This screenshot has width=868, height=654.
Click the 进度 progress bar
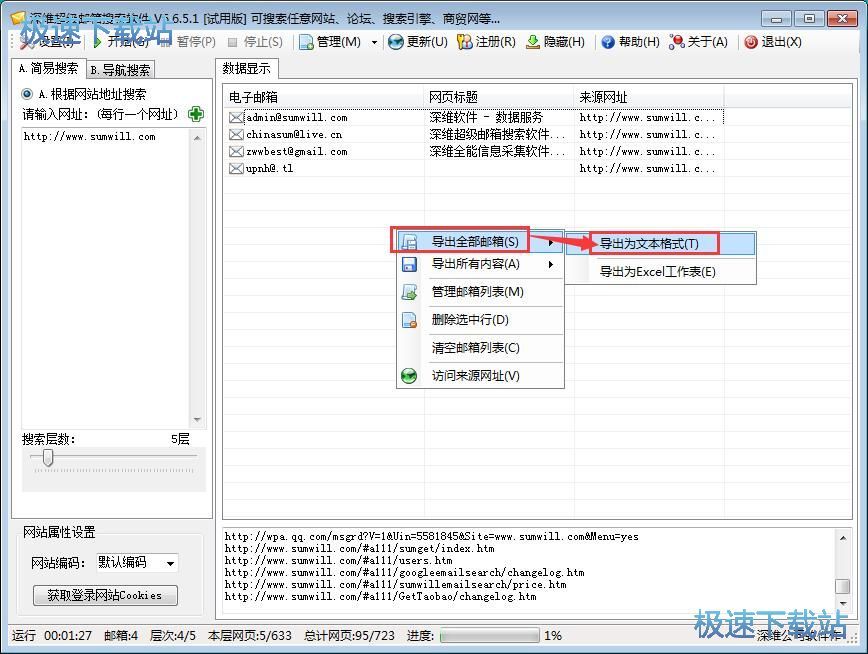(489, 635)
